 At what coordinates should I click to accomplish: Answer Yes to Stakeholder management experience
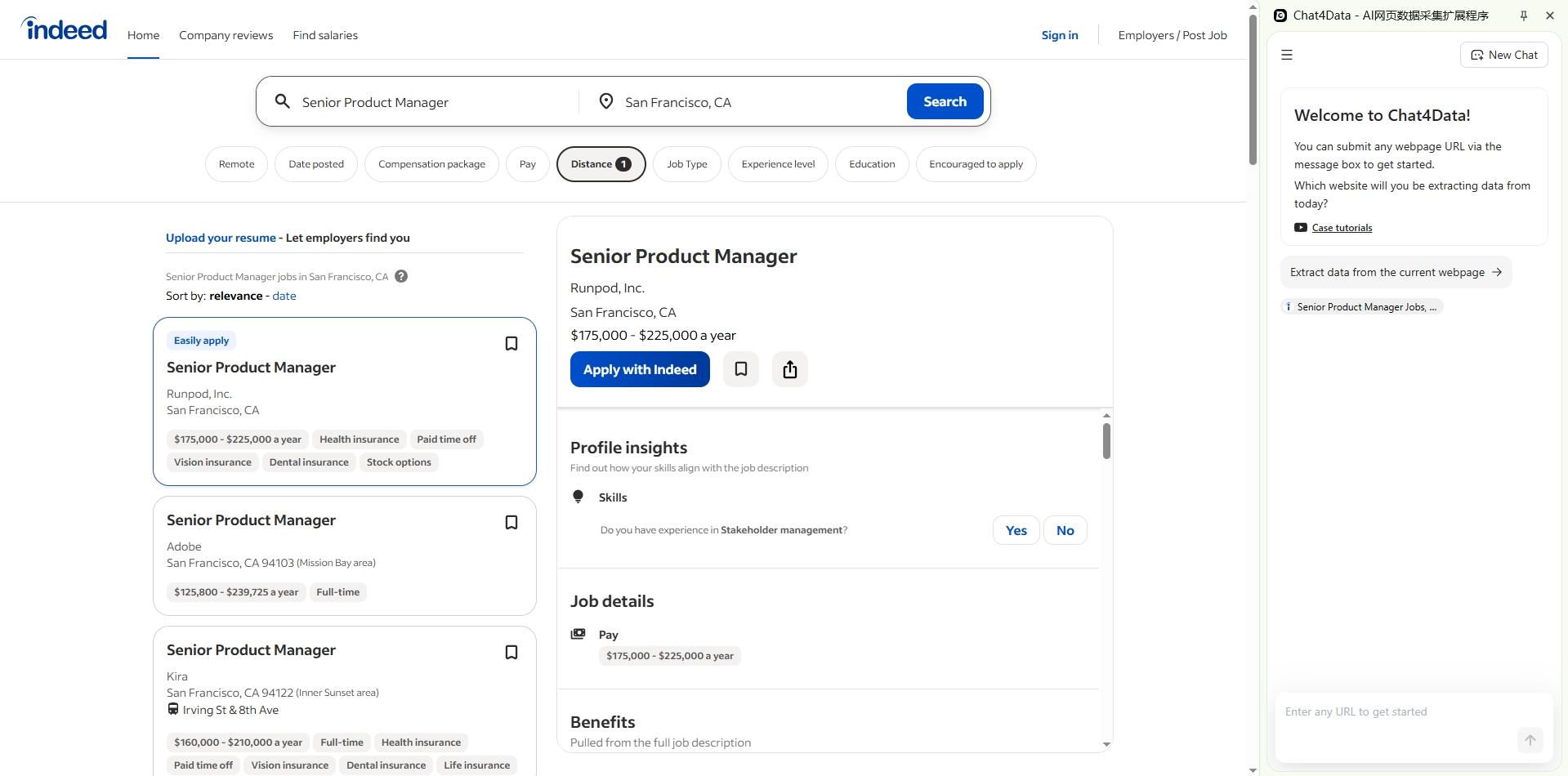click(1016, 531)
